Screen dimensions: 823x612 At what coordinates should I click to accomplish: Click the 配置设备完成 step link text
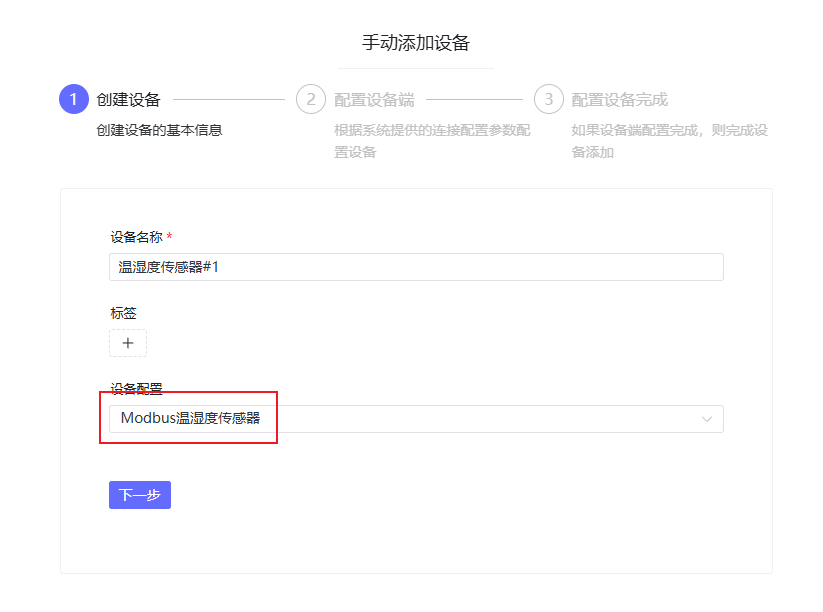tap(620, 98)
